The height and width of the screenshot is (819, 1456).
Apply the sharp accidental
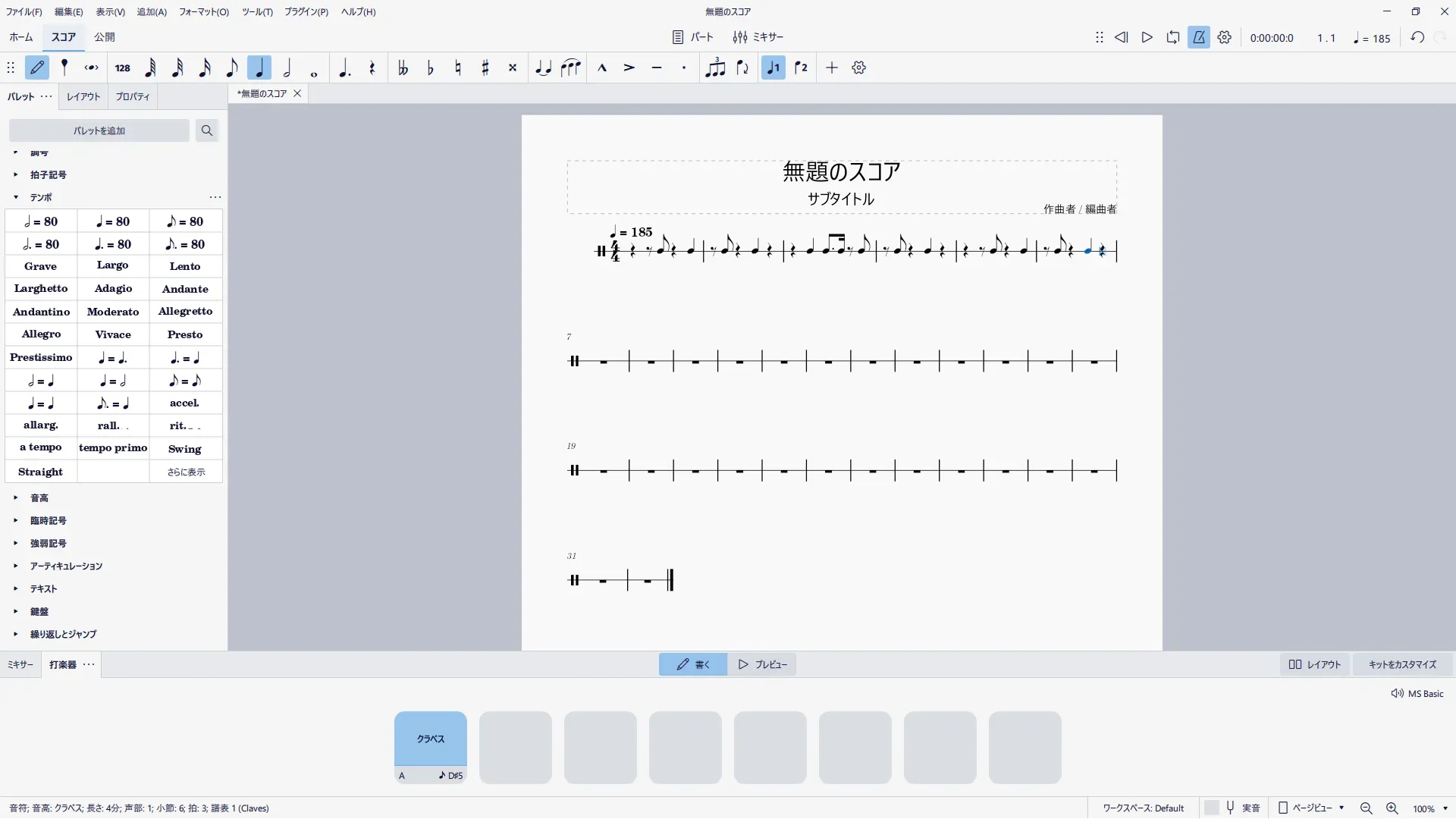485,68
